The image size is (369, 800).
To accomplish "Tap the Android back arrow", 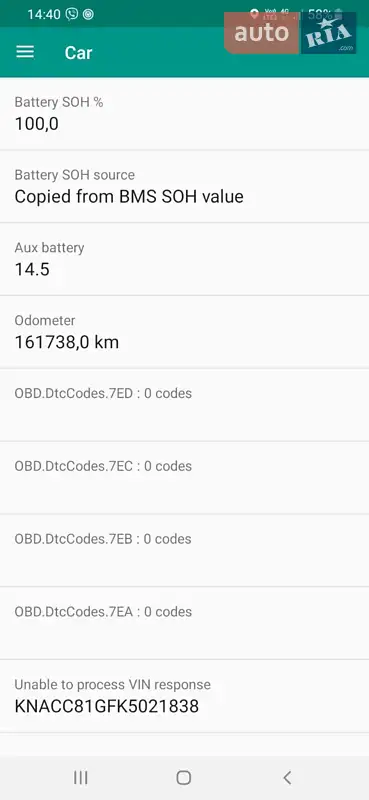I will (287, 778).
